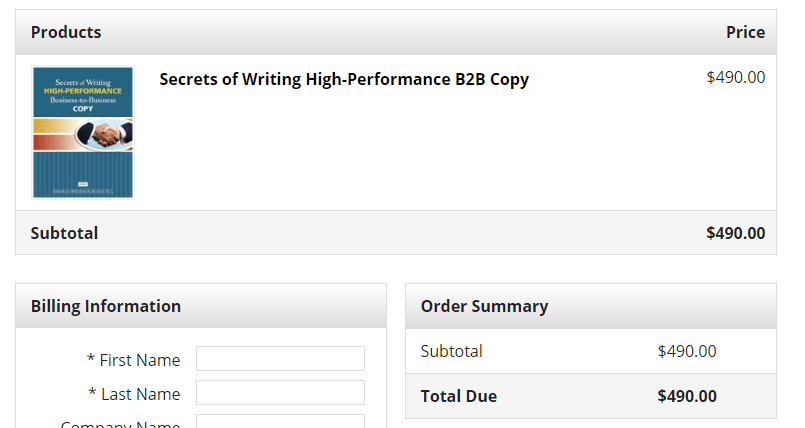Screen dimensions: 805x428
Task: Click the Company Name field label
Action: [x=120, y=424]
